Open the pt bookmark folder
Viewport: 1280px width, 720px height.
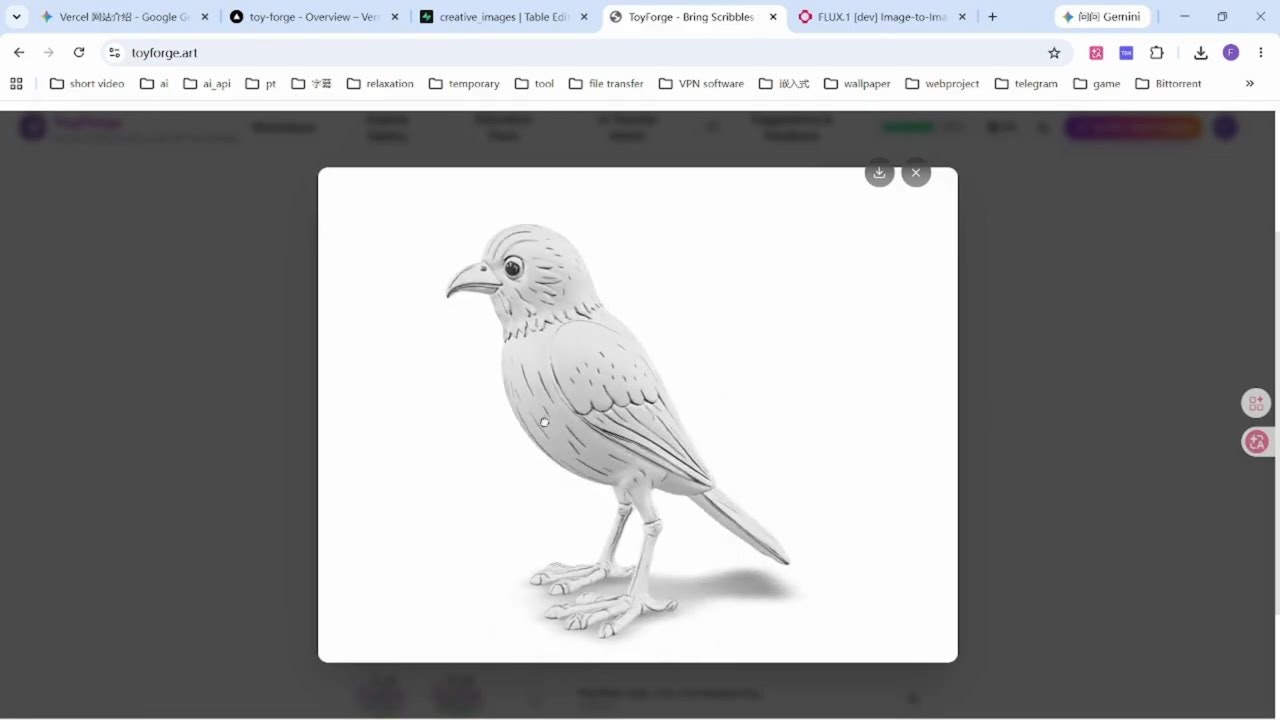click(261, 84)
